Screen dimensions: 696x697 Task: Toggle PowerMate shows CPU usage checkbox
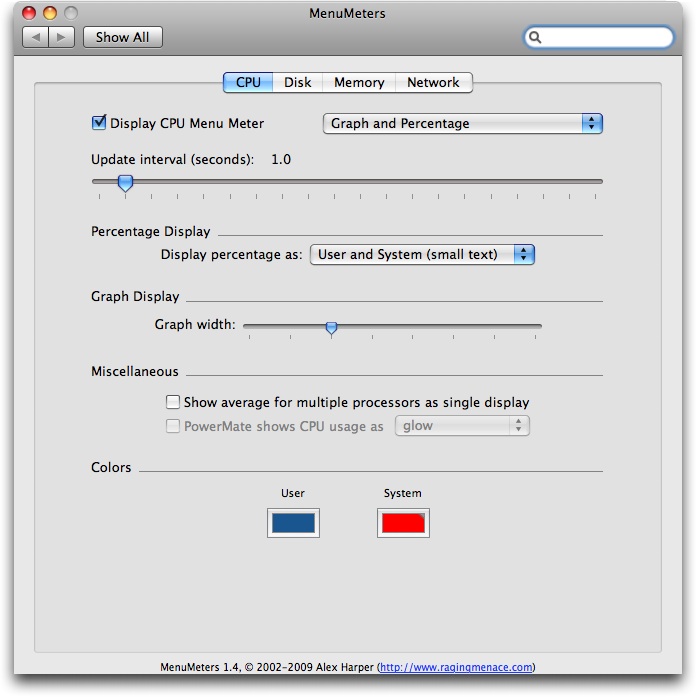172,426
